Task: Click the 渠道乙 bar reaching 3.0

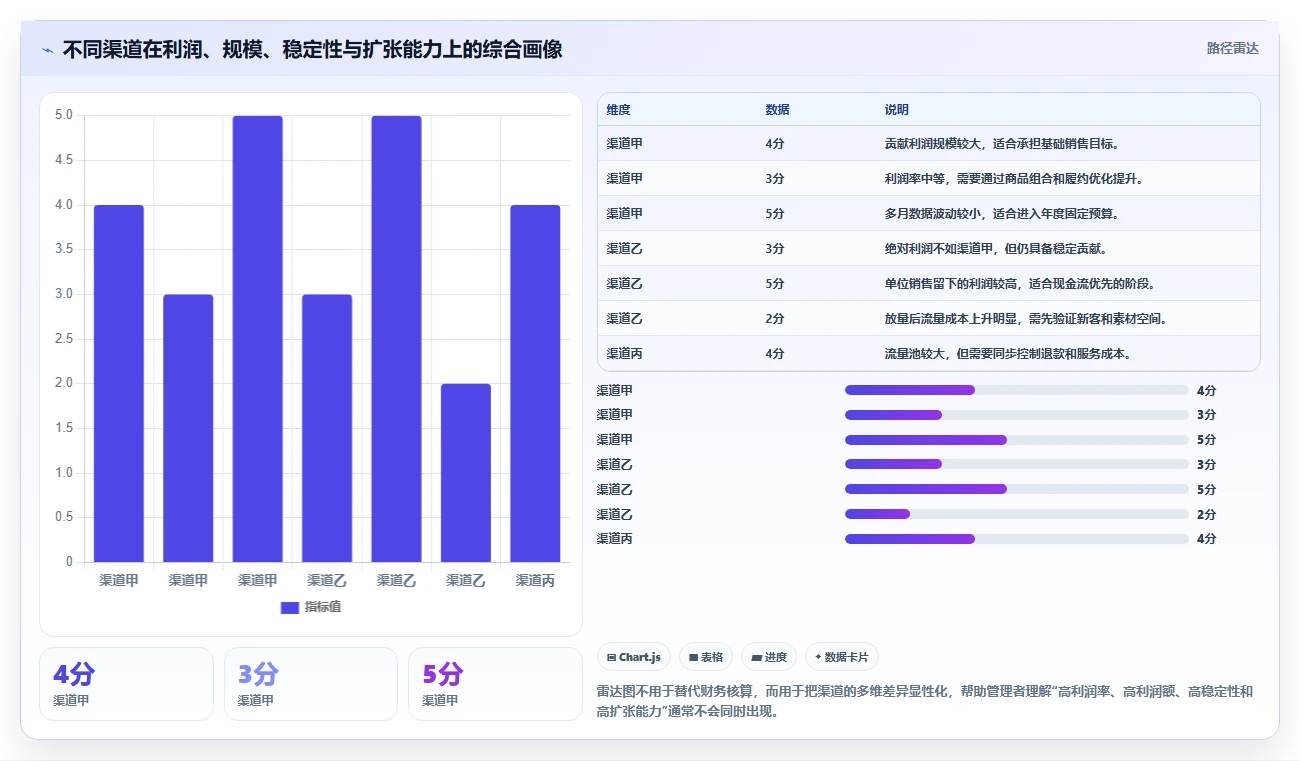Action: tap(327, 428)
